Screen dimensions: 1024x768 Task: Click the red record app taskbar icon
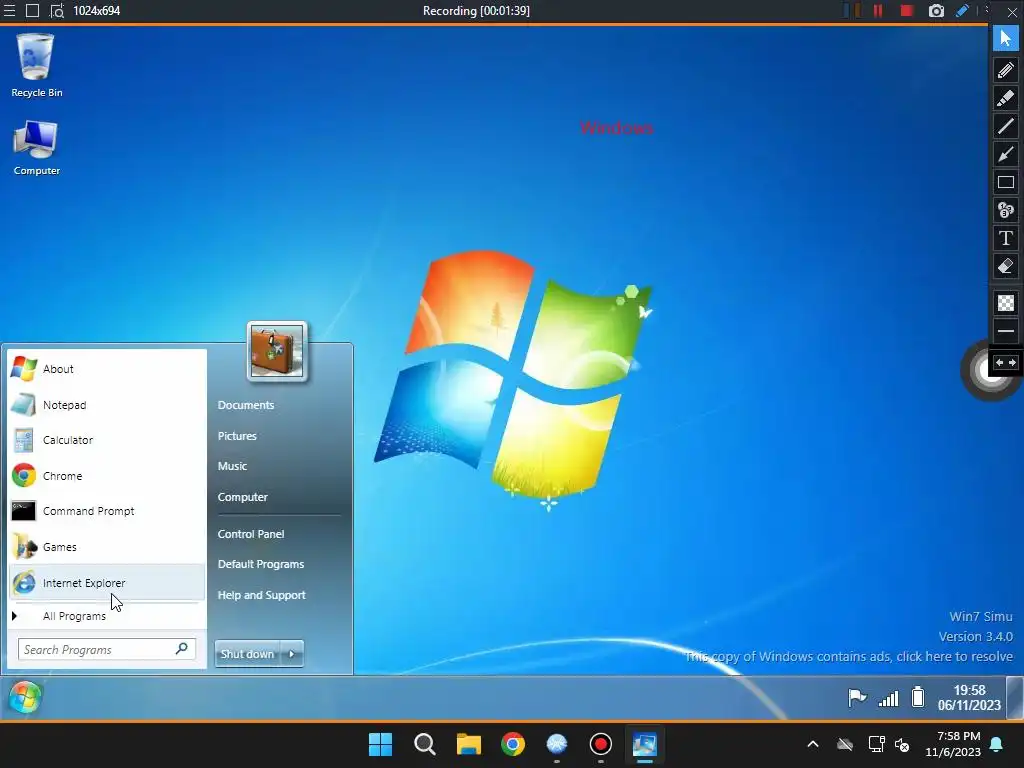[x=601, y=744]
